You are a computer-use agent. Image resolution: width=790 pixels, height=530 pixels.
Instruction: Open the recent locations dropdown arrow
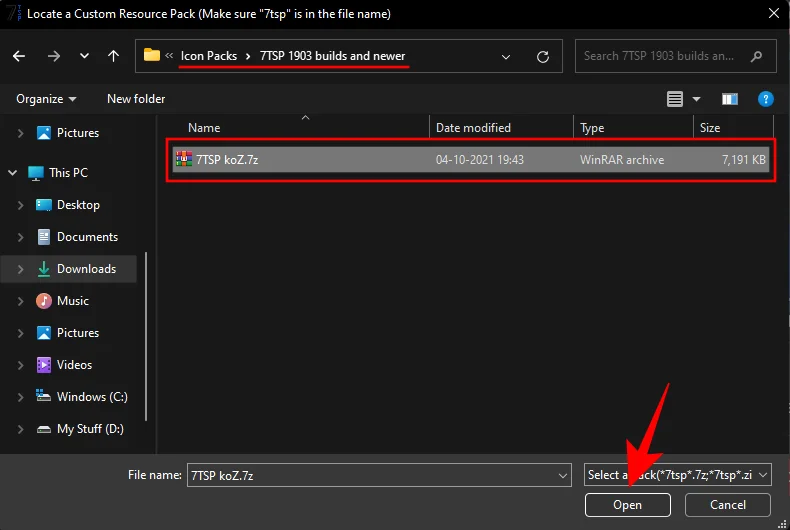pyautogui.click(x=84, y=56)
